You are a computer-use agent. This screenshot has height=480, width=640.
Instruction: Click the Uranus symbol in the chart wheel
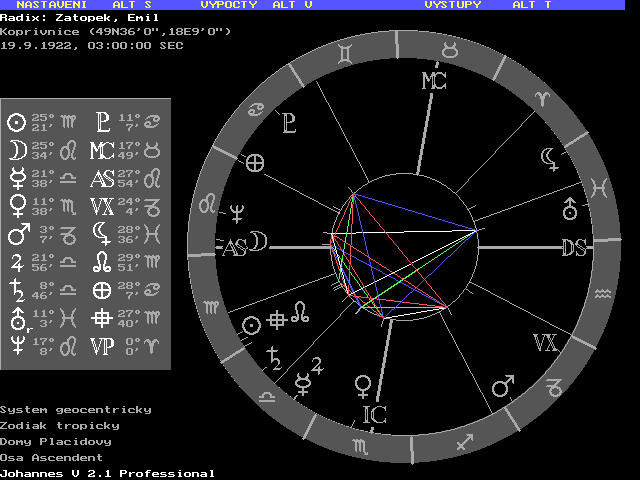pyautogui.click(x=570, y=208)
